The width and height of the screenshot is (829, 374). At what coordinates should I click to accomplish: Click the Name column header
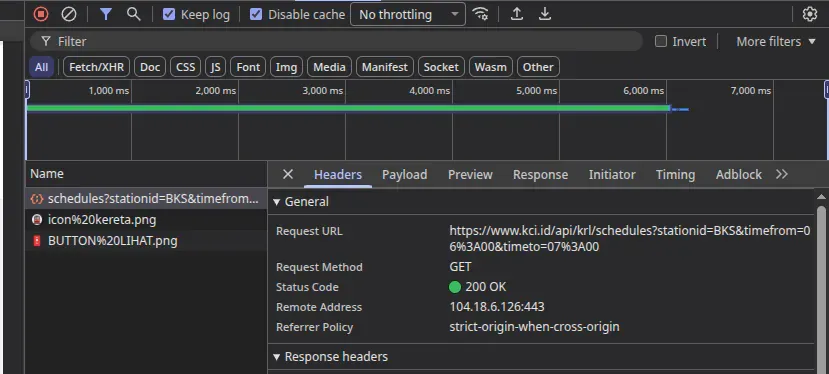pos(146,174)
